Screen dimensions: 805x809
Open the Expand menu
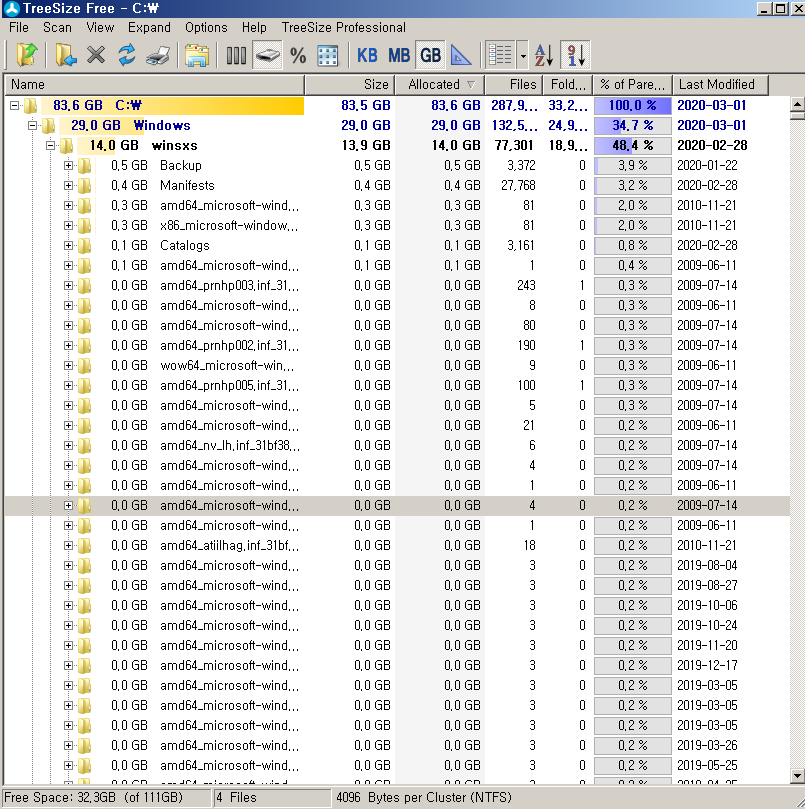(x=149, y=27)
